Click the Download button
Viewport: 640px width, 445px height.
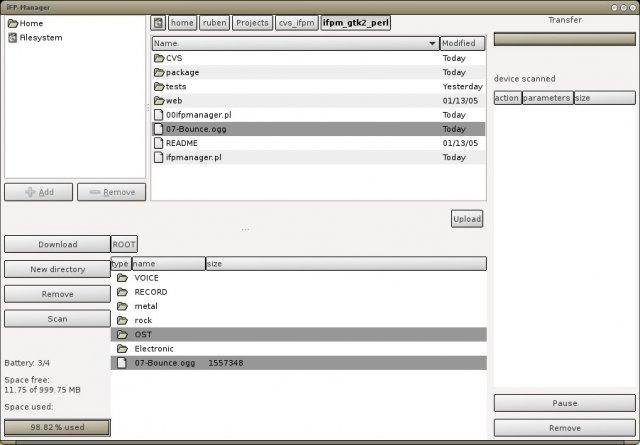tap(58, 244)
